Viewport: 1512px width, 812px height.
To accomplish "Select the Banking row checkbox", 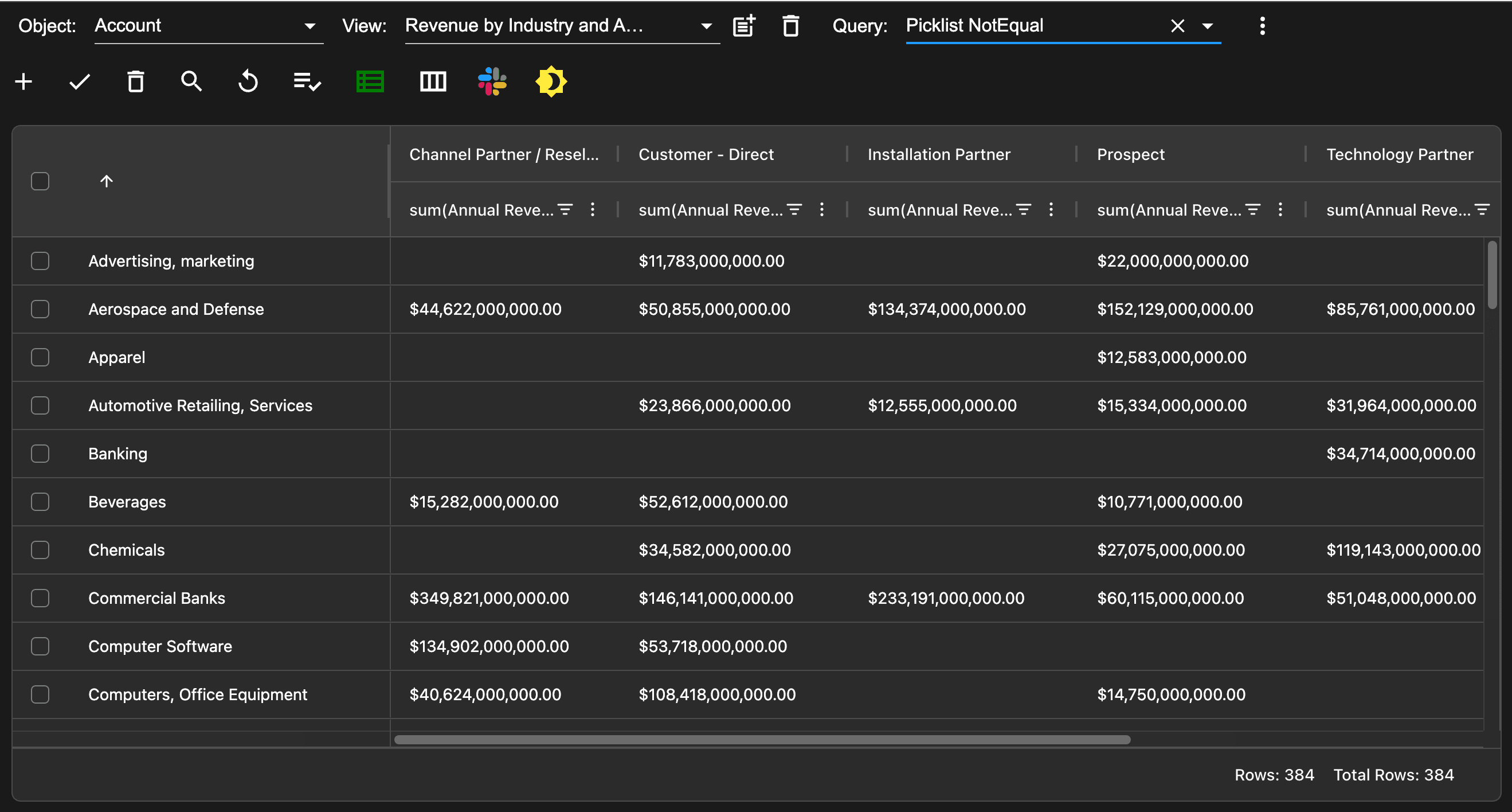I will pos(40,454).
